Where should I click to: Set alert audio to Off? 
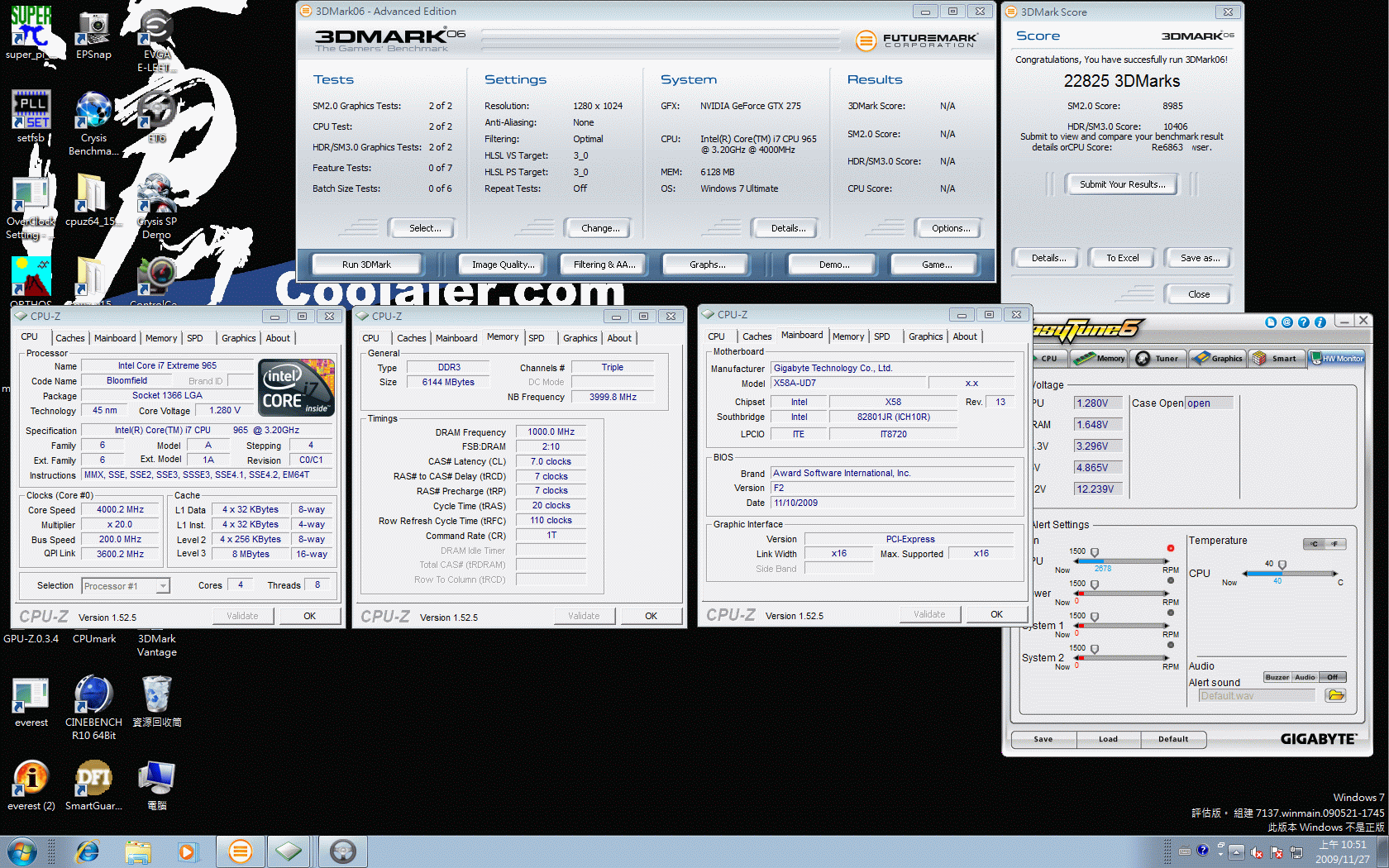coord(1333,677)
